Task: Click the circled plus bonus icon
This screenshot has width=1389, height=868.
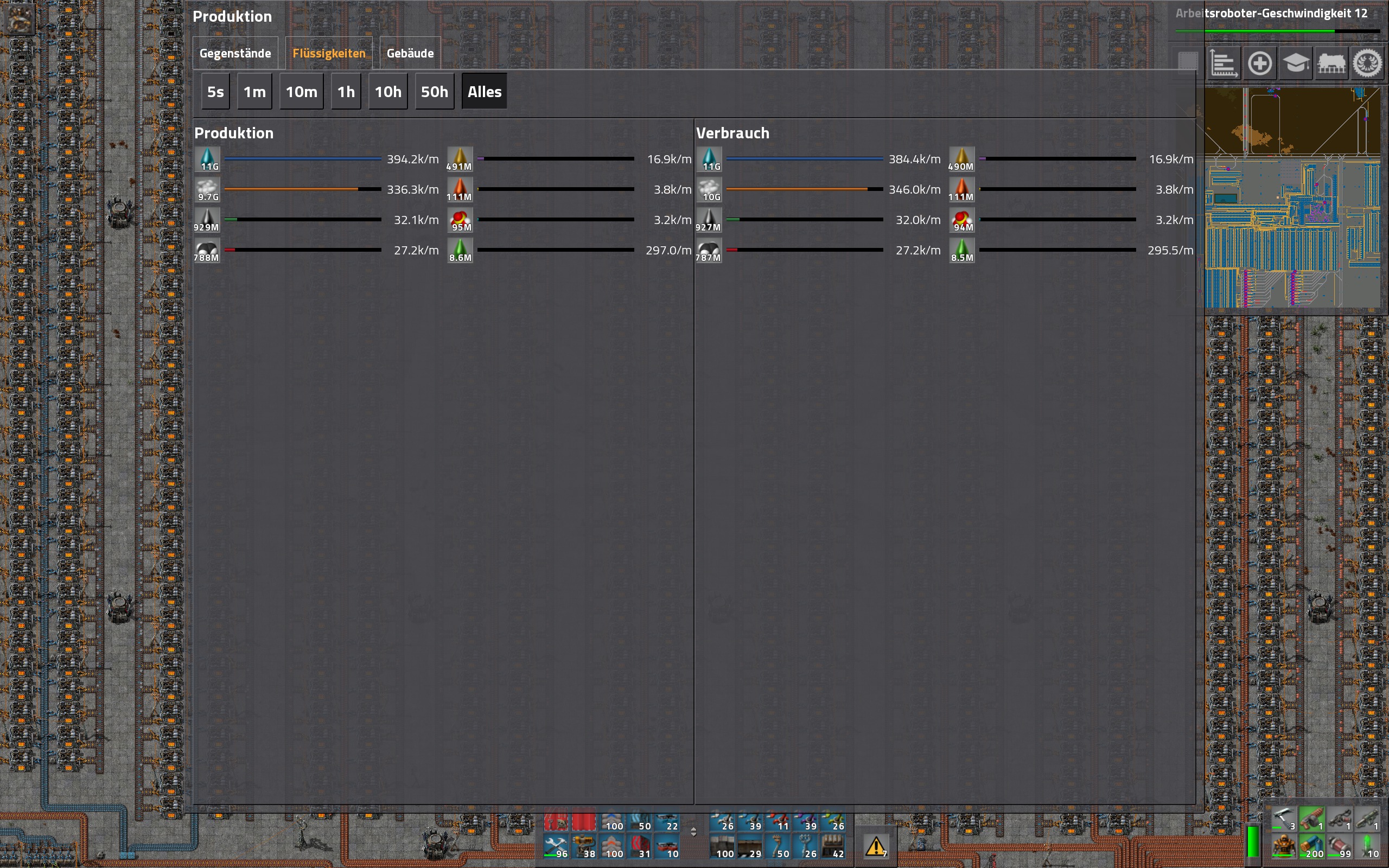Action: coord(1260,63)
